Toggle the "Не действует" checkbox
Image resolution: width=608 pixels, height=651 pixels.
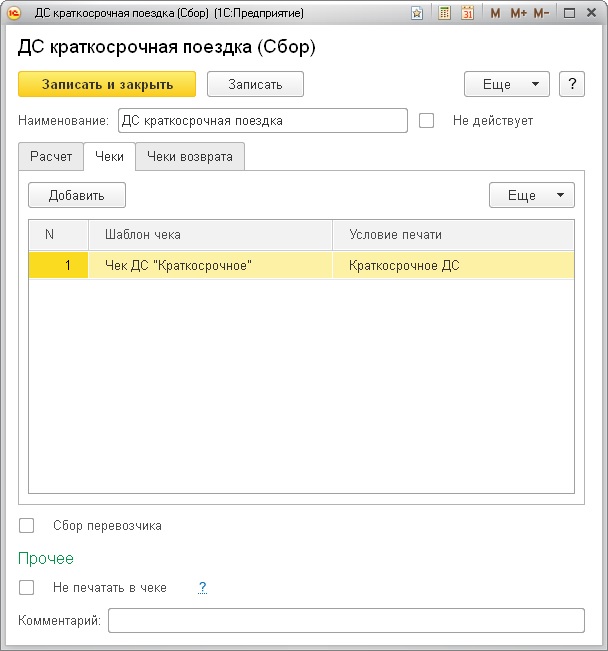click(x=427, y=121)
